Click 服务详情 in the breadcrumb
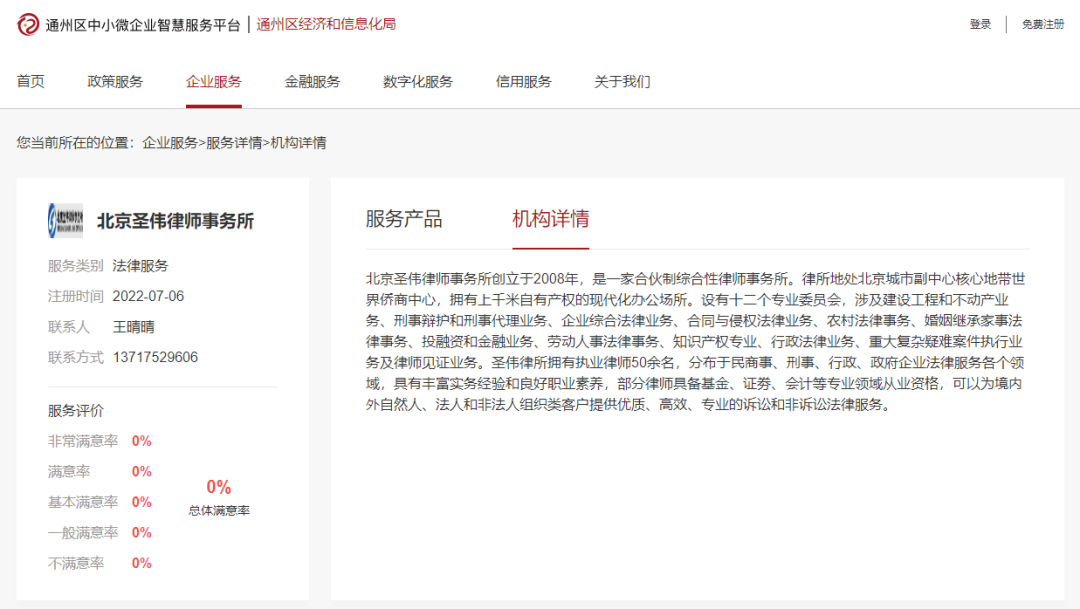Image resolution: width=1080 pixels, height=609 pixels. (234, 143)
